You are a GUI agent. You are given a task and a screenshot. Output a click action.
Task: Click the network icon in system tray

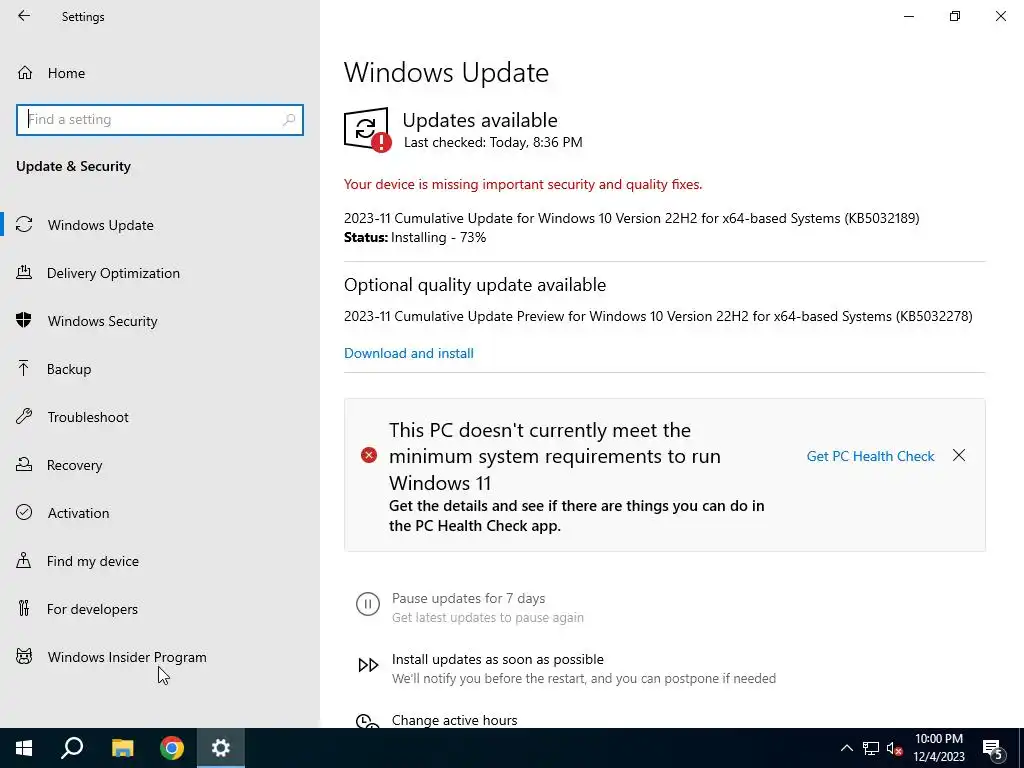871,748
